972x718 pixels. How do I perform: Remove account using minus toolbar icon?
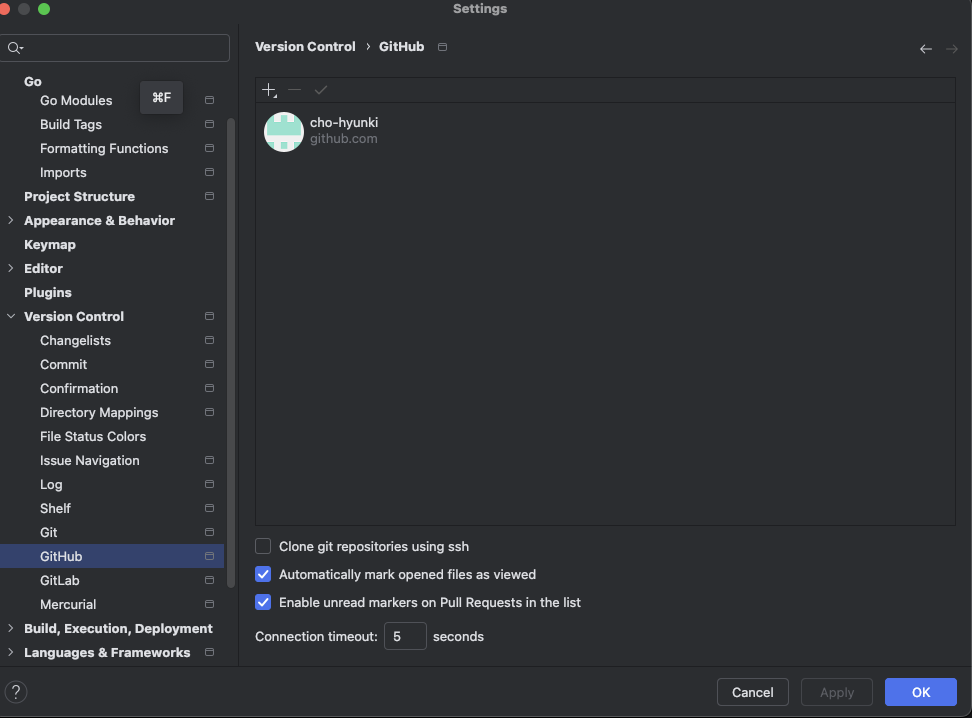(x=294, y=90)
